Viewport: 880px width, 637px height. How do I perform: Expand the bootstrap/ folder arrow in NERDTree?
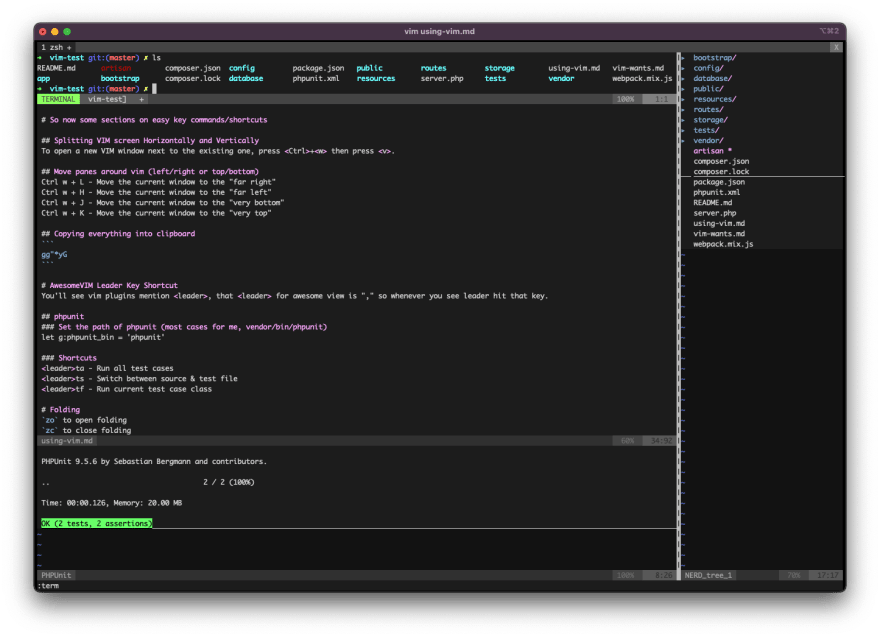(683, 58)
